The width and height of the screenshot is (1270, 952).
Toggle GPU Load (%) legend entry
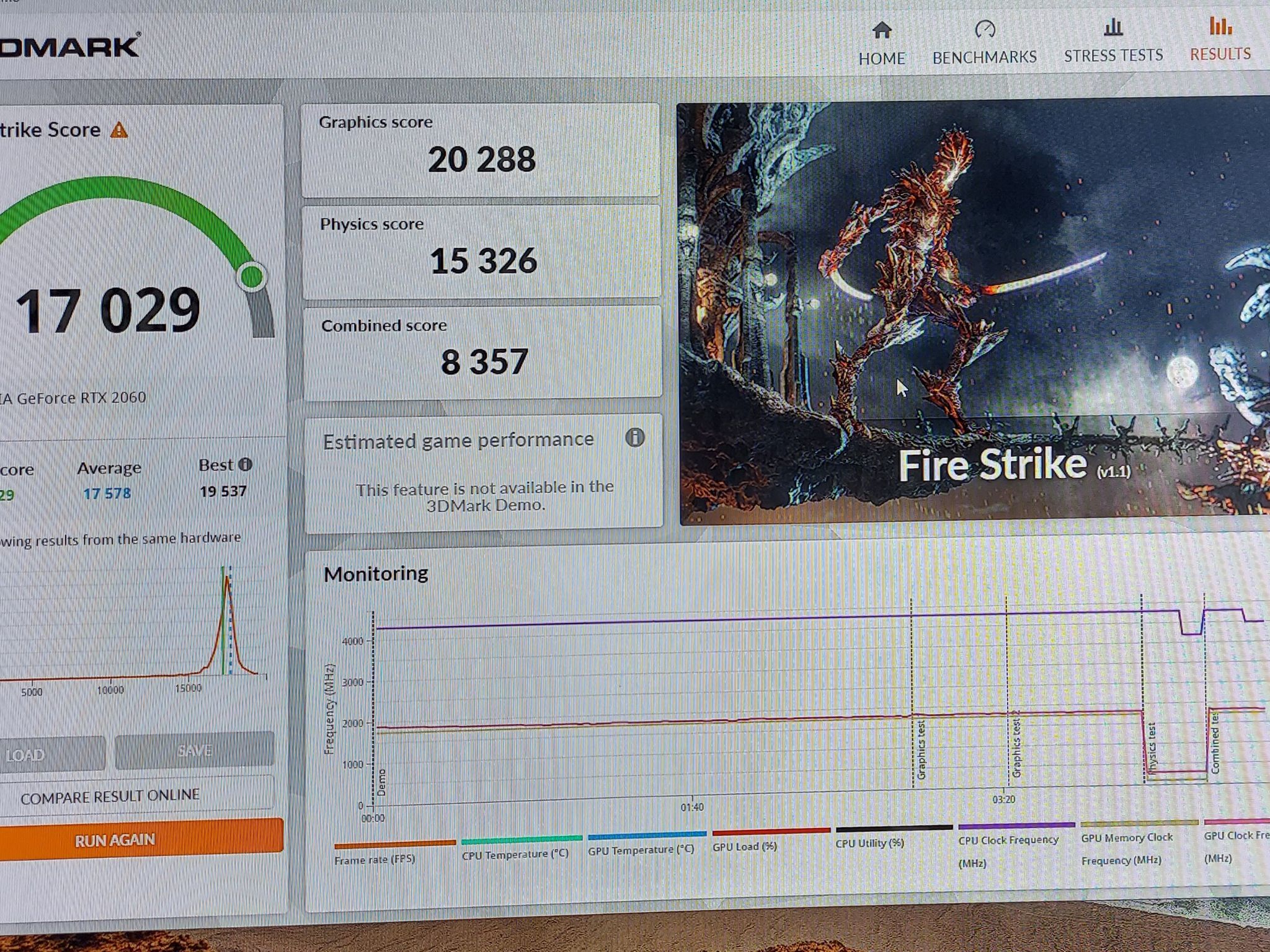pyautogui.click(x=770, y=840)
